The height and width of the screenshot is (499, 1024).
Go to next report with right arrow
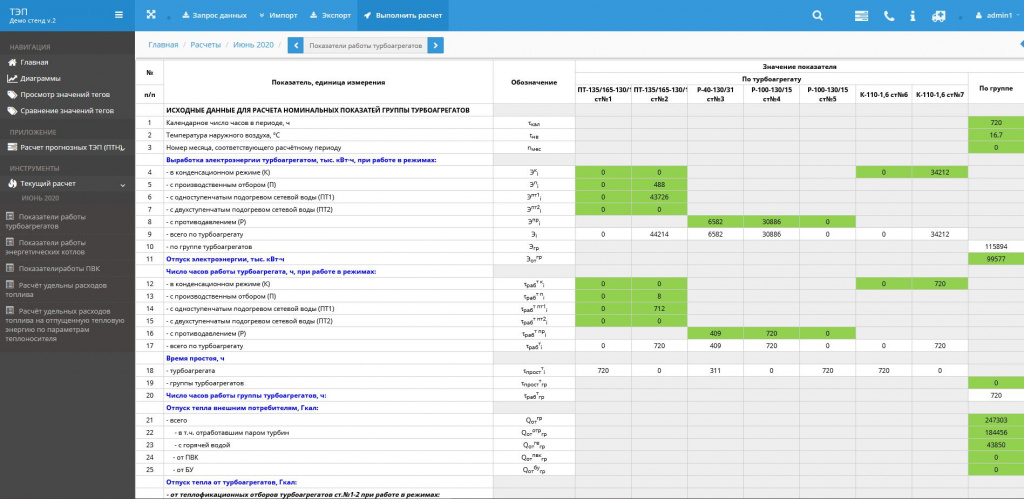(x=435, y=45)
